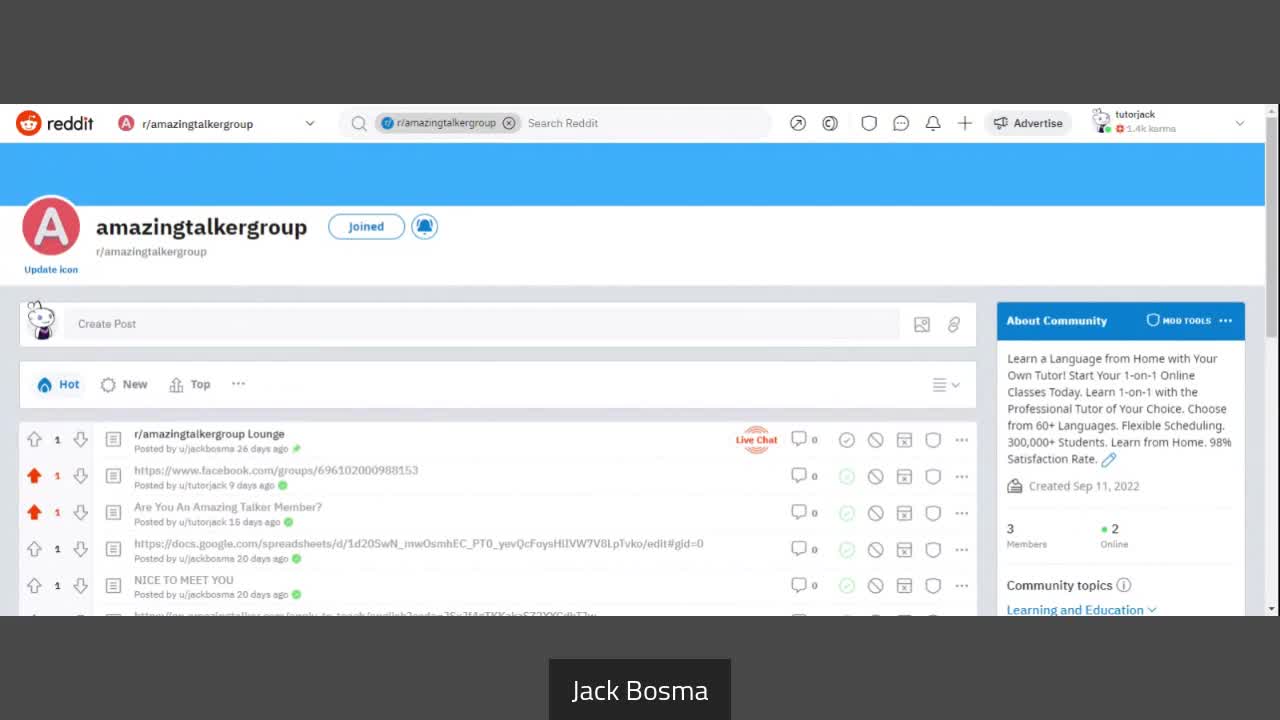Open Are You An Amazing Talker Member? post

[228, 507]
